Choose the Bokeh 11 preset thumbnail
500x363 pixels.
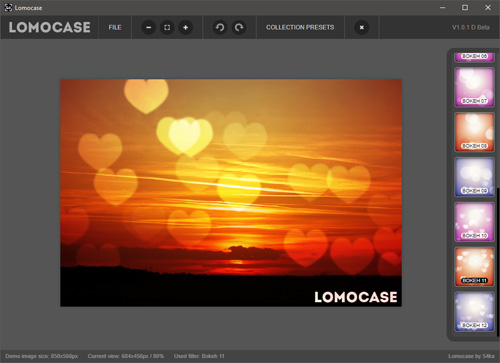point(474,267)
